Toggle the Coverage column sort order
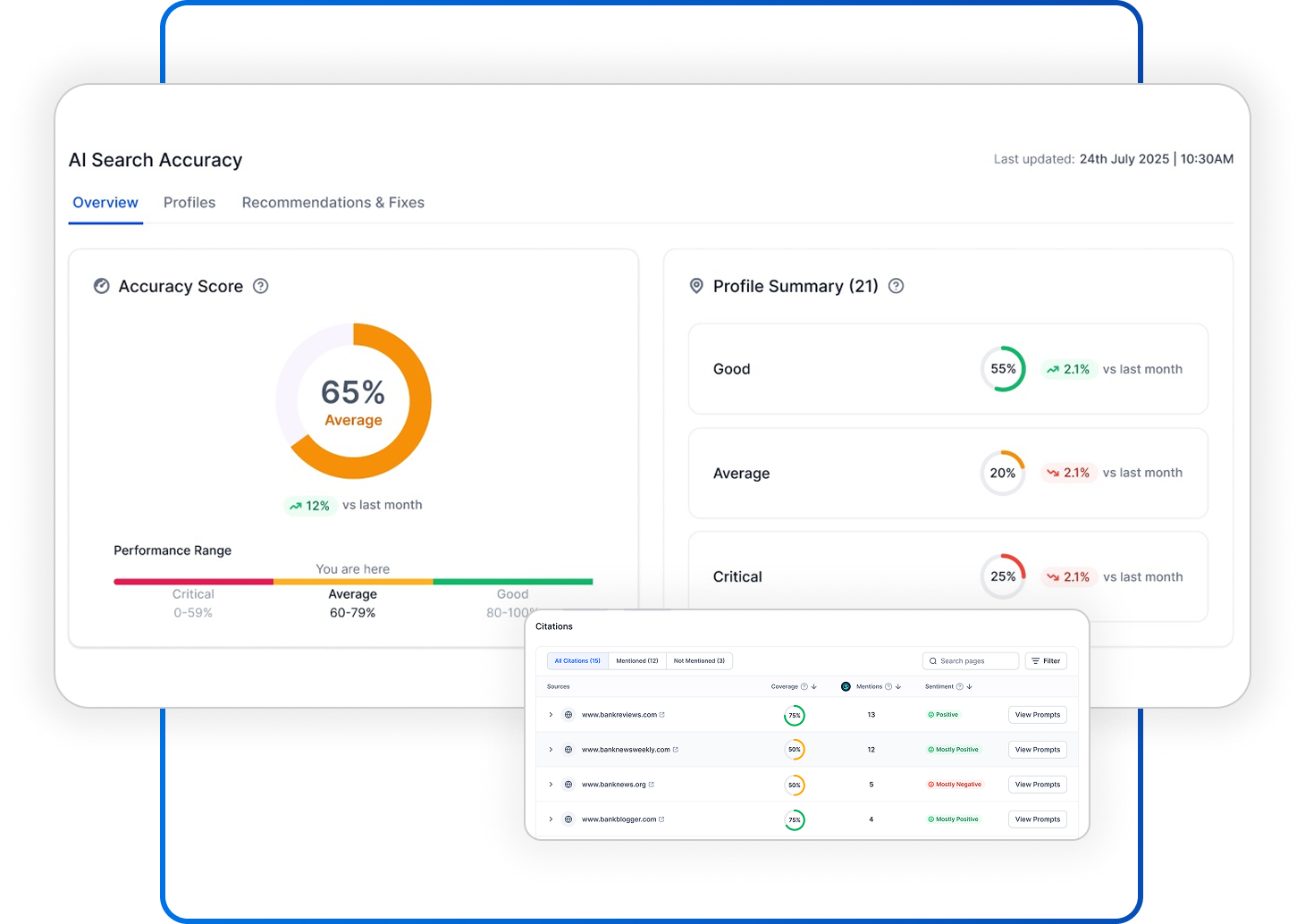The image size is (1305, 924). point(813,686)
